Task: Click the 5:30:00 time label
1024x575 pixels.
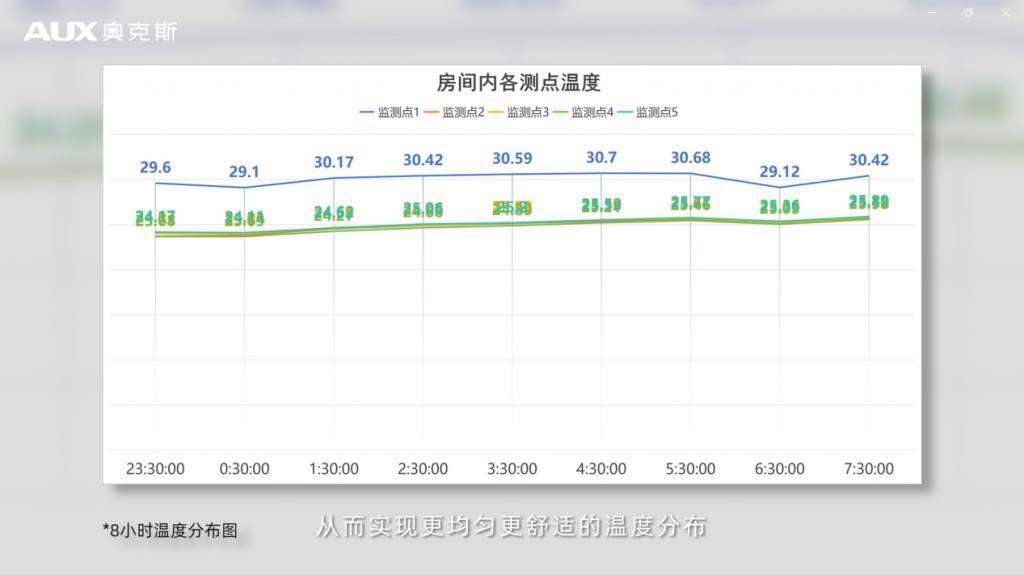Action: [690, 468]
